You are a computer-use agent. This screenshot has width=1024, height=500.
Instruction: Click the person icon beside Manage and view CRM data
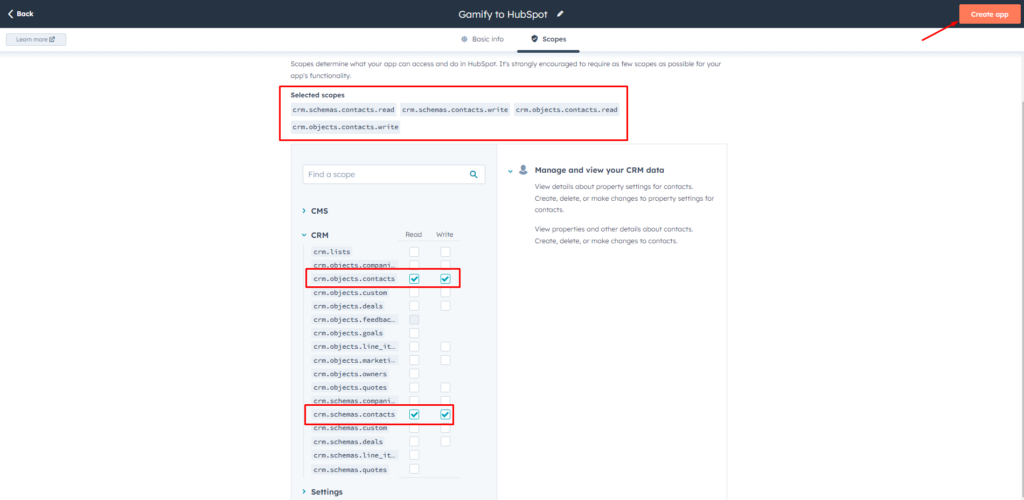(523, 170)
